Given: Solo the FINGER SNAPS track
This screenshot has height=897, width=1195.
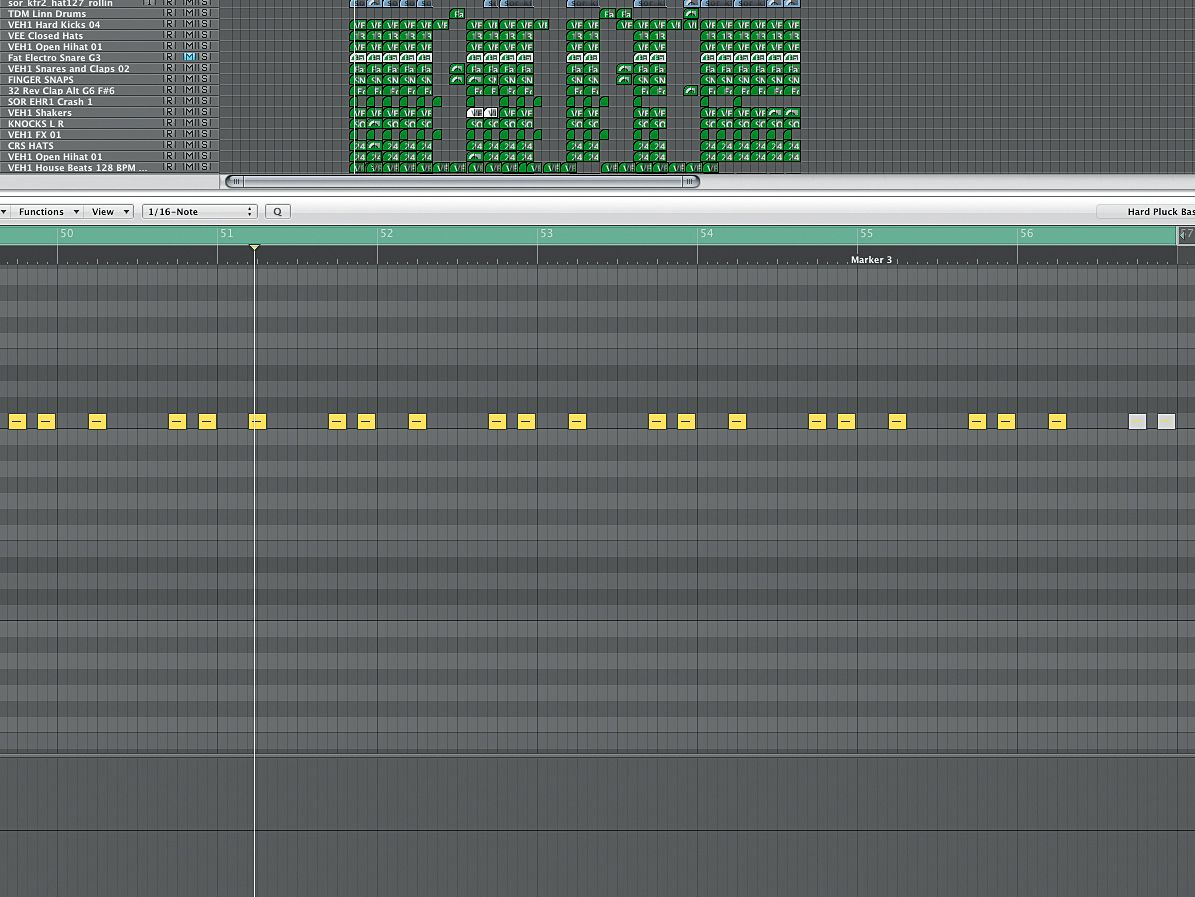Looking at the screenshot, I should 205,79.
